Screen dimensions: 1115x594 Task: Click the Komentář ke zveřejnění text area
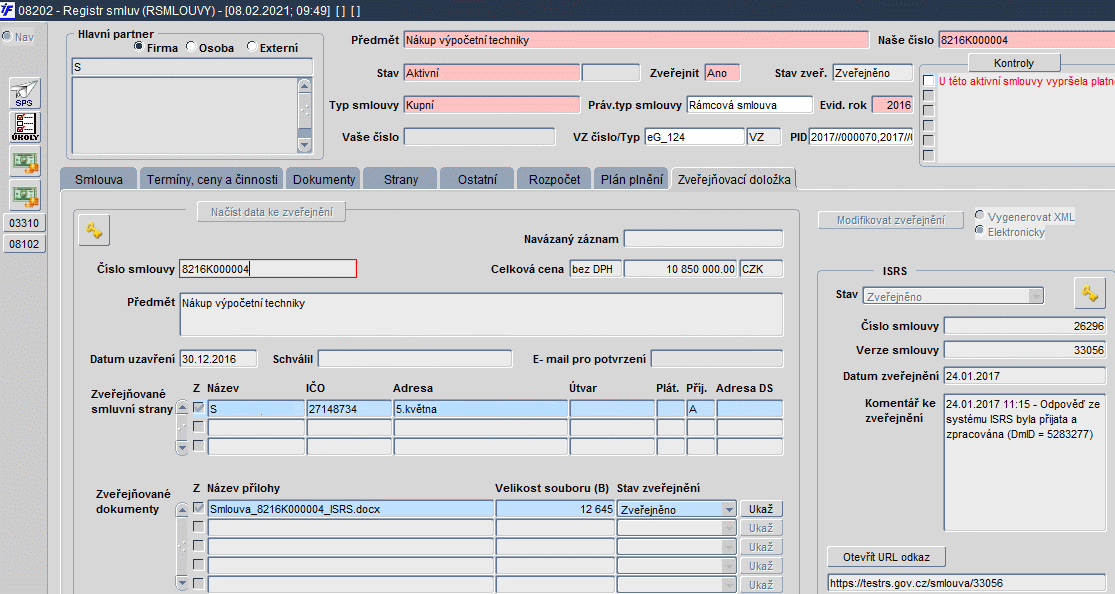[x=1025, y=462]
